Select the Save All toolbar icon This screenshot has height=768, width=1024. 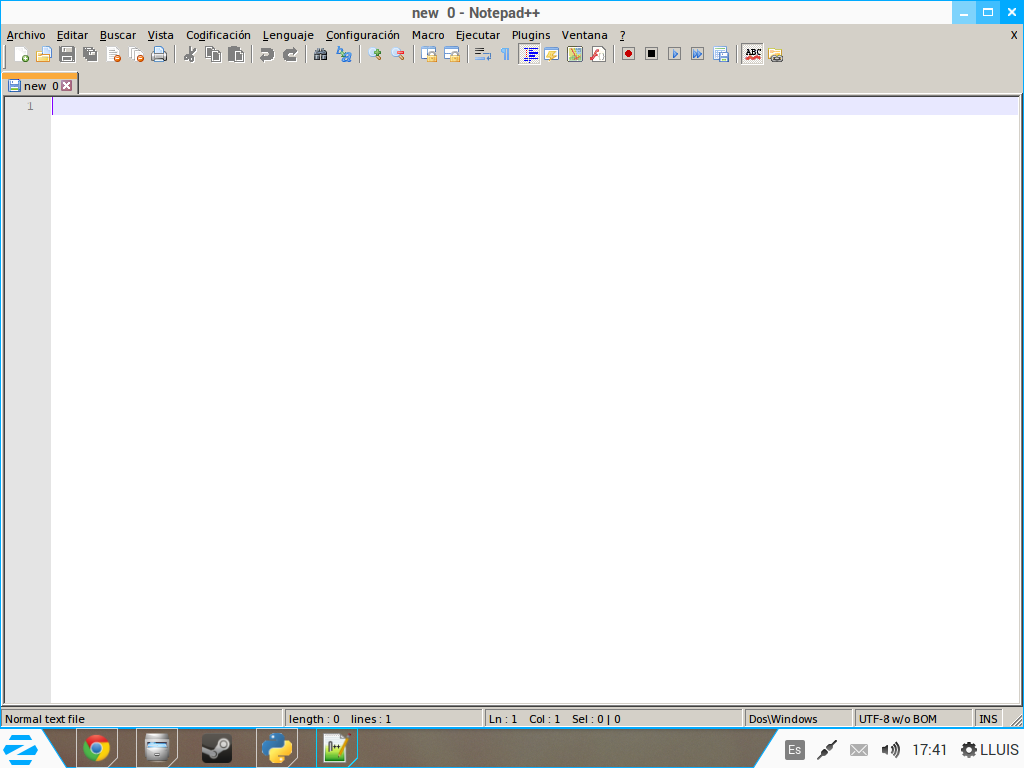click(x=90, y=54)
